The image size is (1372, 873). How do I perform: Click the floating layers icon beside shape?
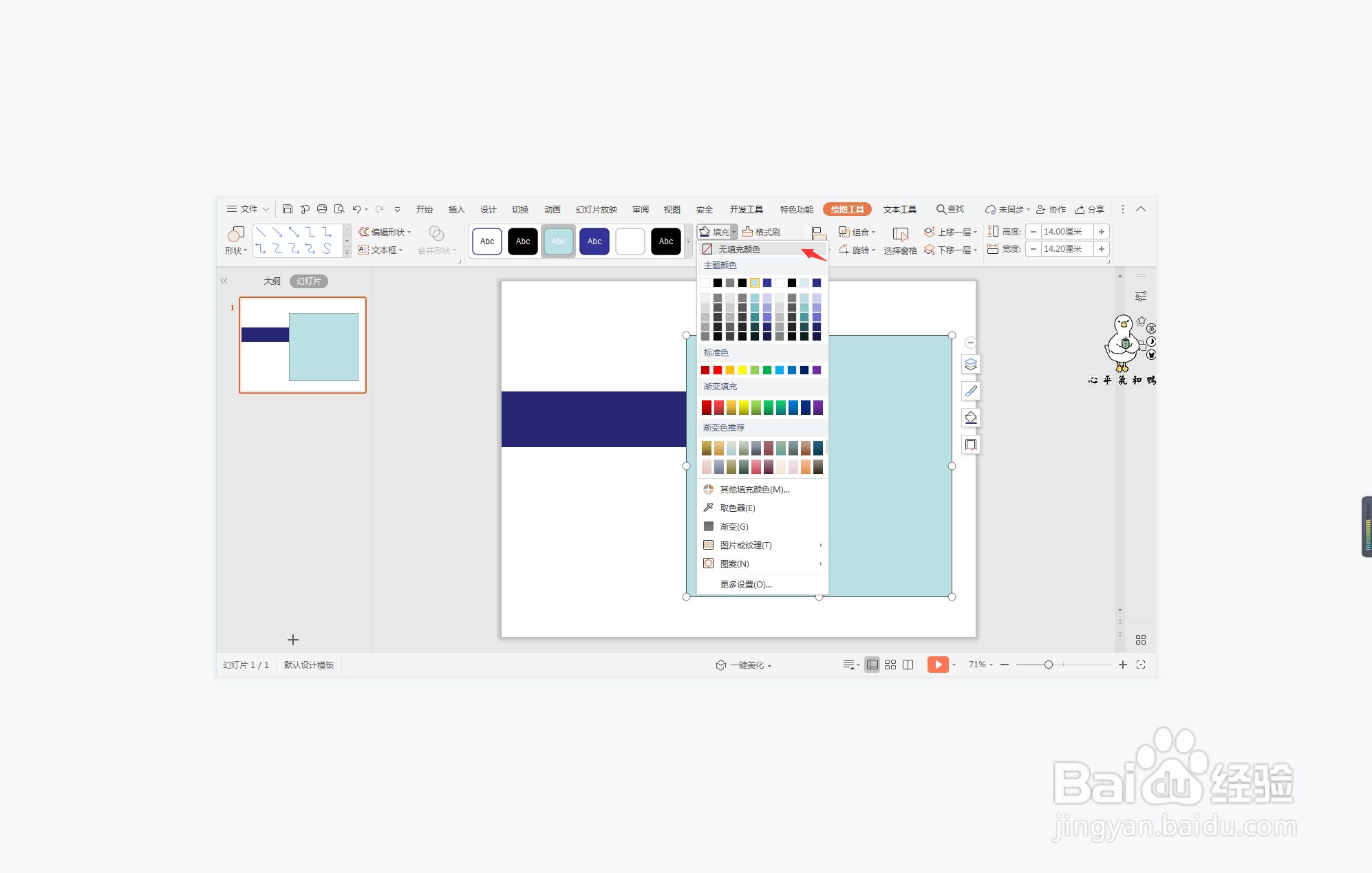970,364
